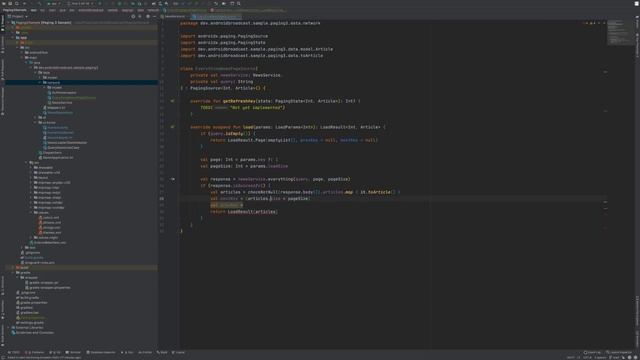Open the TODO tool window

tap(14, 352)
